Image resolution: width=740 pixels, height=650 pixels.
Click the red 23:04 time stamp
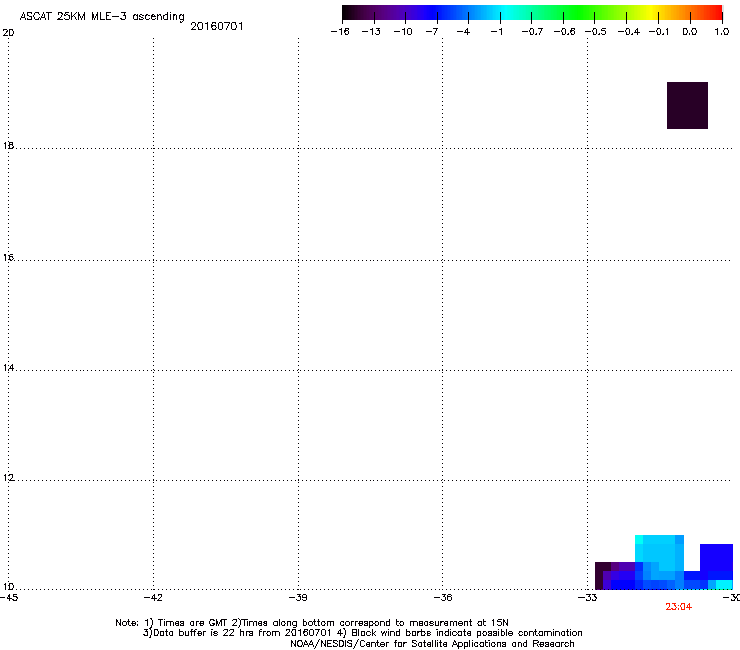(679, 607)
